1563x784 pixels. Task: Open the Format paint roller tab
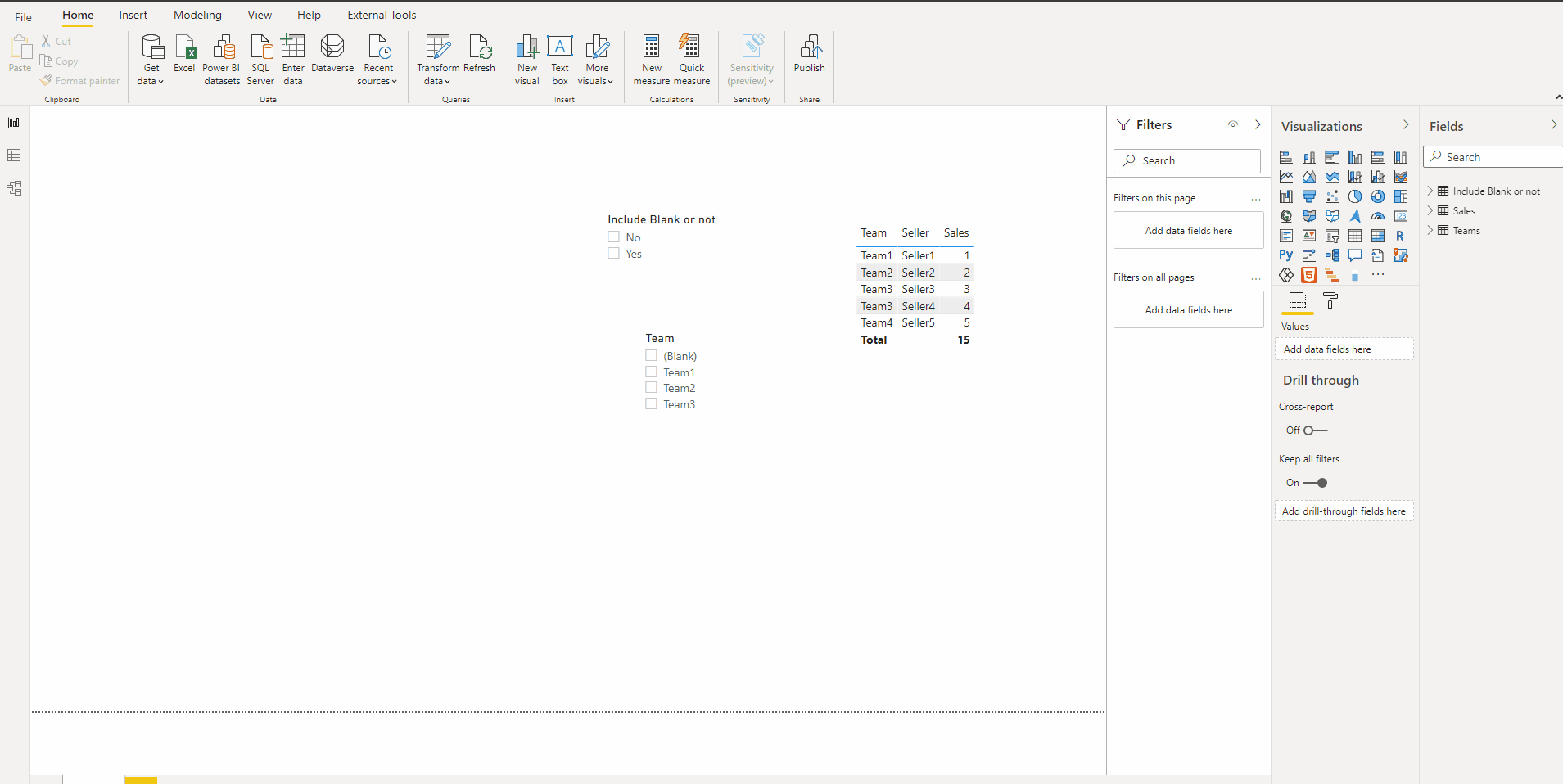[x=1330, y=301]
